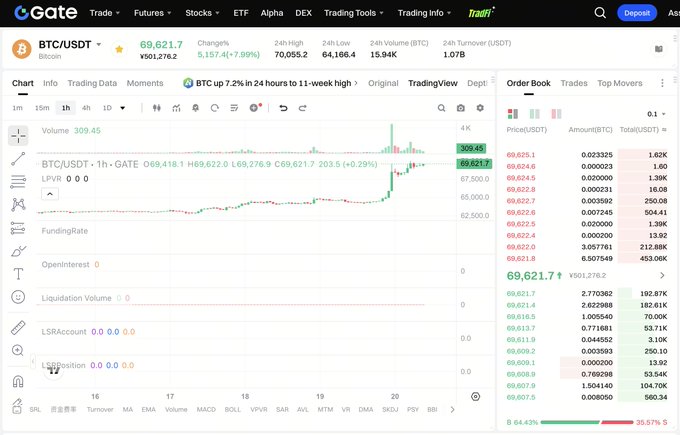Expand more indicator list arrow
The width and height of the screenshot is (680, 435).
(x=452, y=409)
